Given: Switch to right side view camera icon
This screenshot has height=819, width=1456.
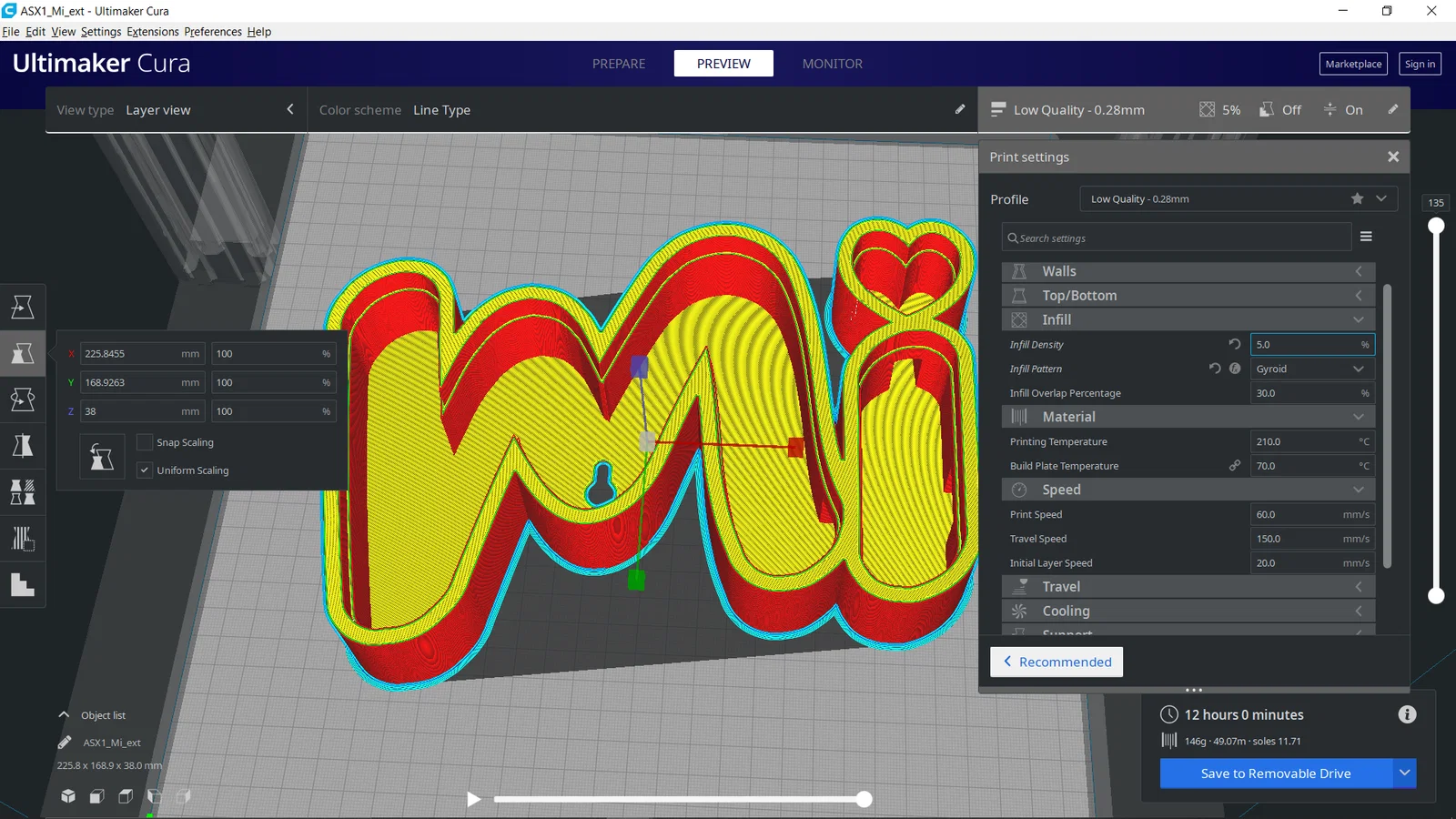Looking at the screenshot, I should pos(184,796).
